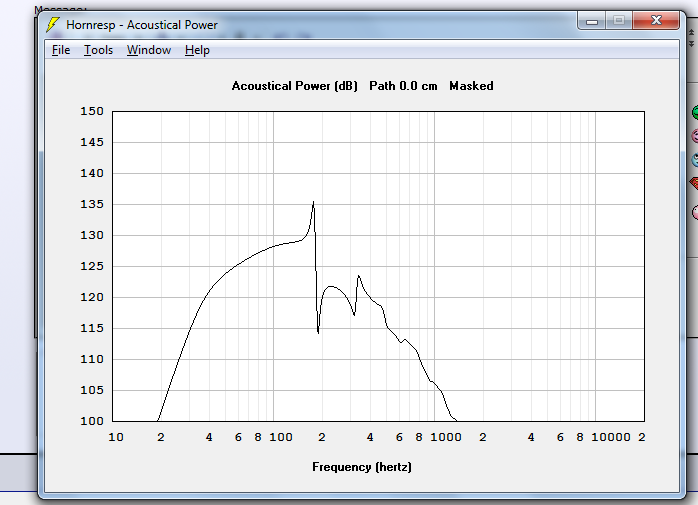The image size is (698, 505).
Task: Click the 'Frequency (hertz)' axis label
Action: pos(362,467)
